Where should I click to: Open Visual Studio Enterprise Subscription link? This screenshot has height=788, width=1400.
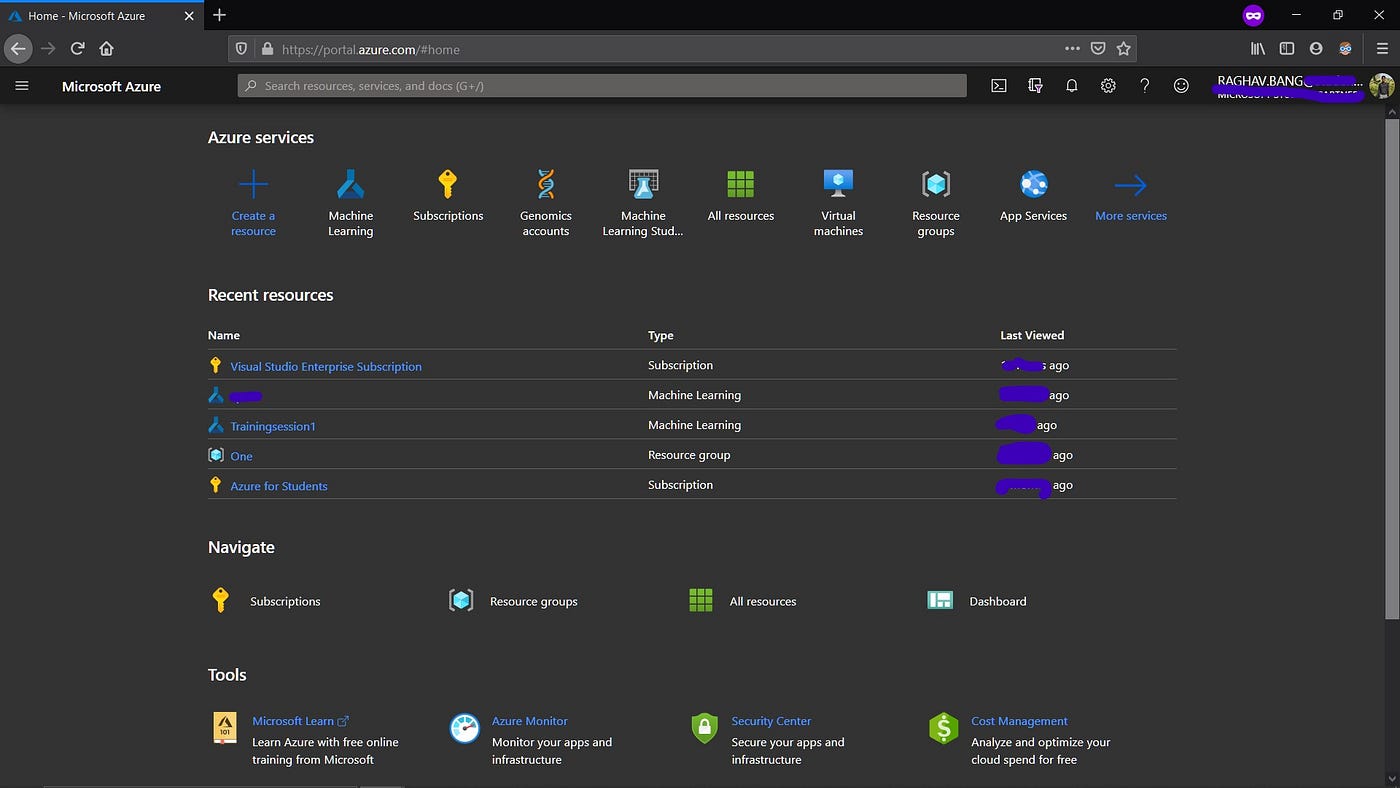[x=326, y=366]
